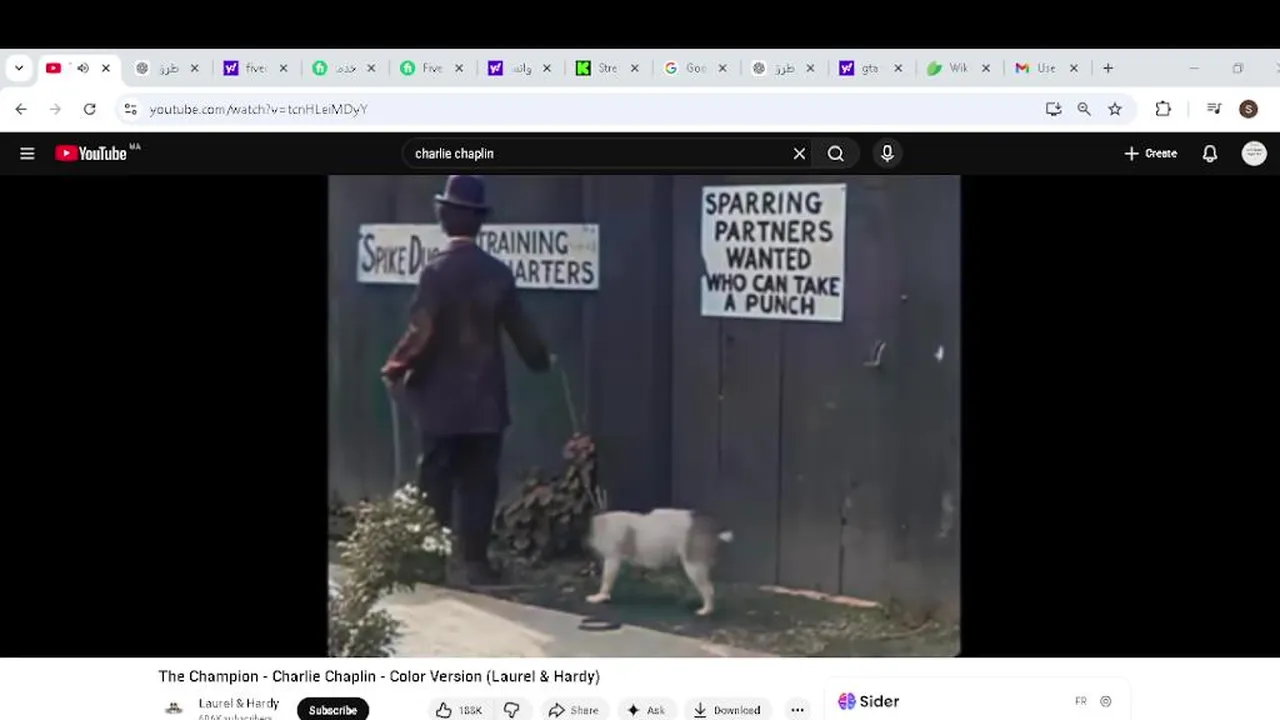Open the tab search dropdown arrow
The width and height of the screenshot is (1280, 720).
coord(19,68)
